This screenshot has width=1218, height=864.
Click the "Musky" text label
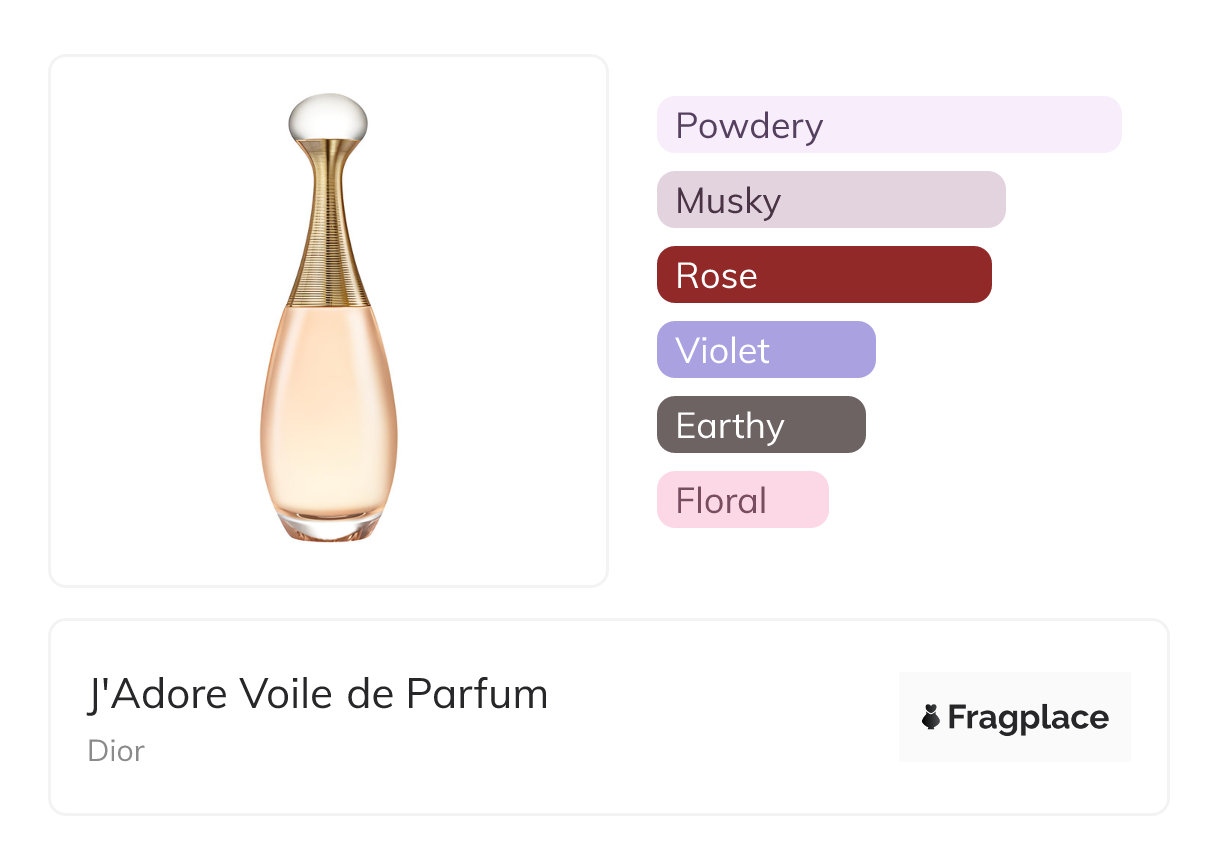pyautogui.click(x=728, y=201)
